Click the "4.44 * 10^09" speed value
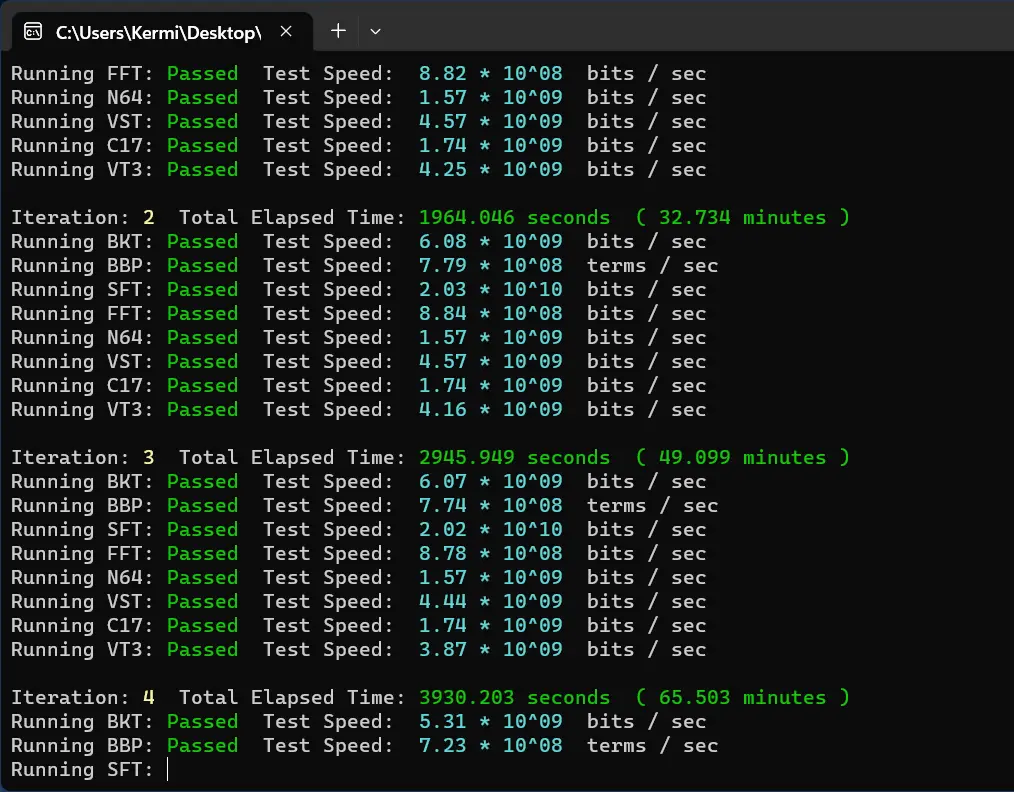1014x792 pixels. tap(490, 601)
